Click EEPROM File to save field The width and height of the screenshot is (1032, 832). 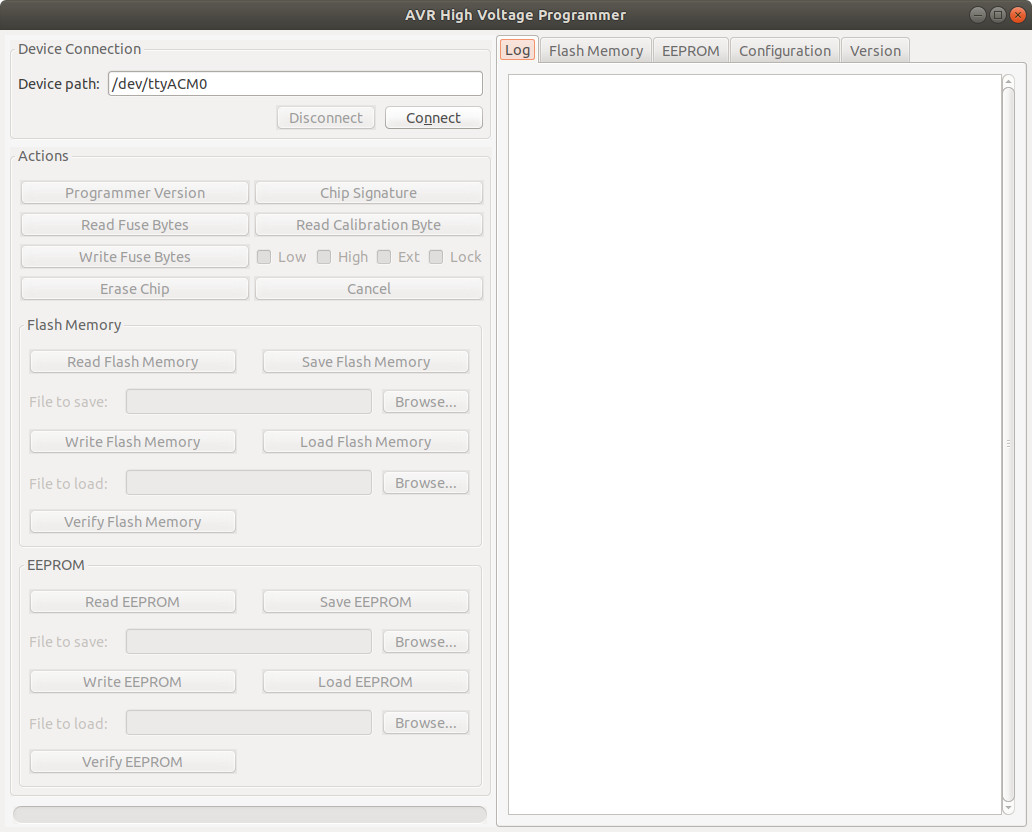pyautogui.click(x=249, y=642)
